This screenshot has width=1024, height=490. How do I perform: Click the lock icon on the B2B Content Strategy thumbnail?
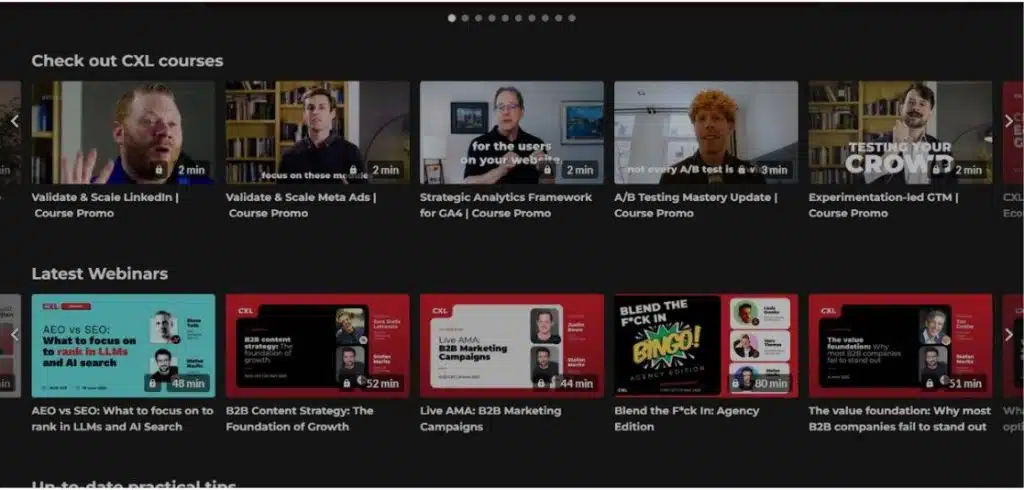[x=347, y=384]
